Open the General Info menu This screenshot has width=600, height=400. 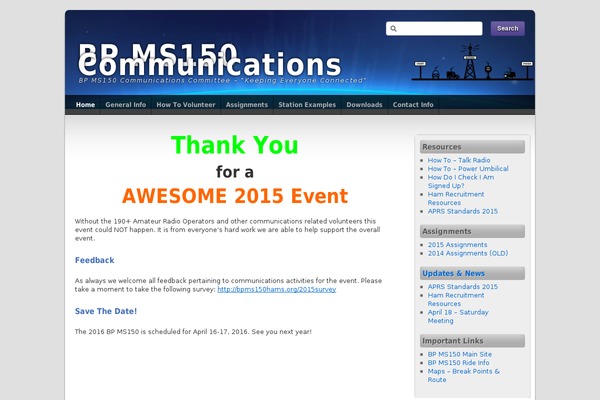[126, 104]
